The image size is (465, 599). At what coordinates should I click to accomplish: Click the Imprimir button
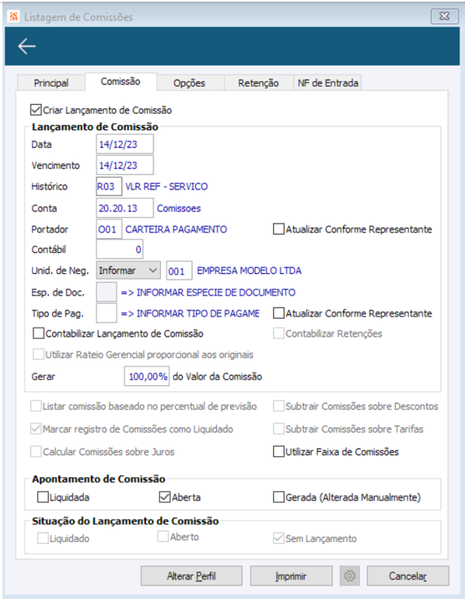[291, 576]
